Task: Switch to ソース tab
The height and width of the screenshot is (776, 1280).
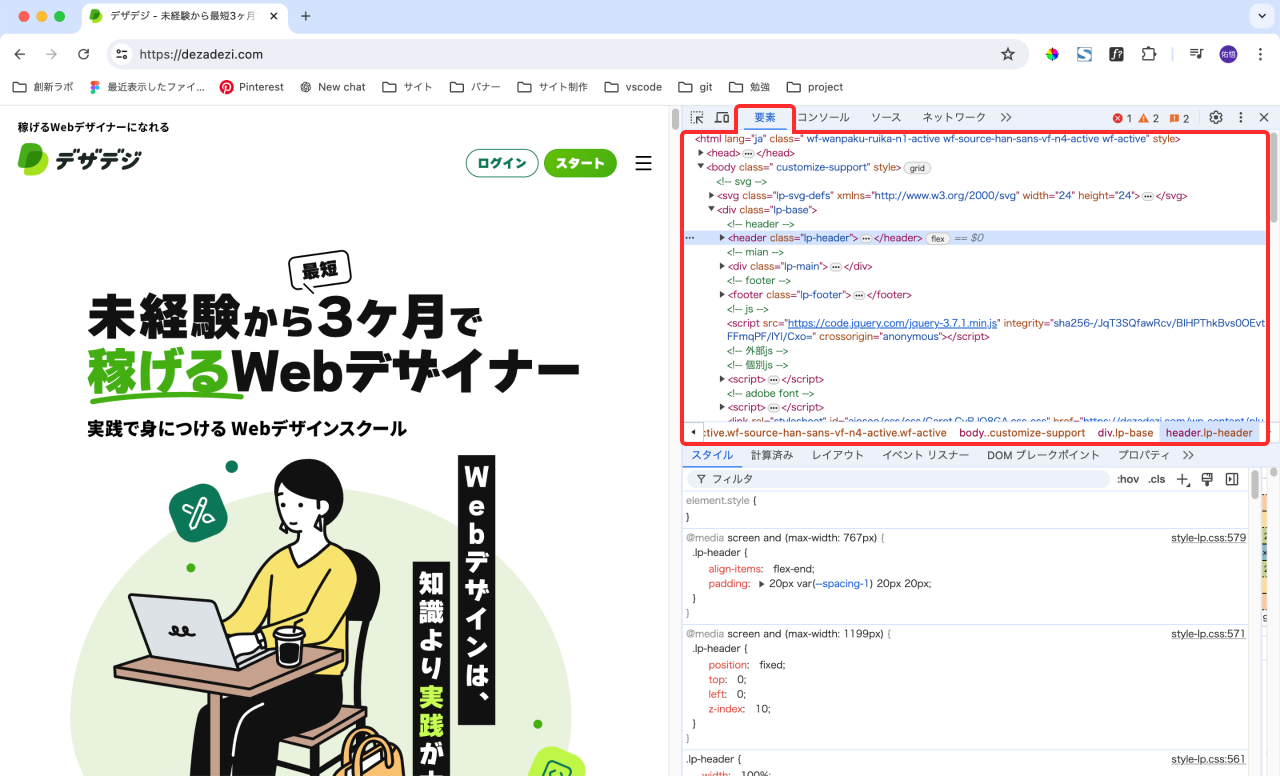Action: (x=886, y=118)
